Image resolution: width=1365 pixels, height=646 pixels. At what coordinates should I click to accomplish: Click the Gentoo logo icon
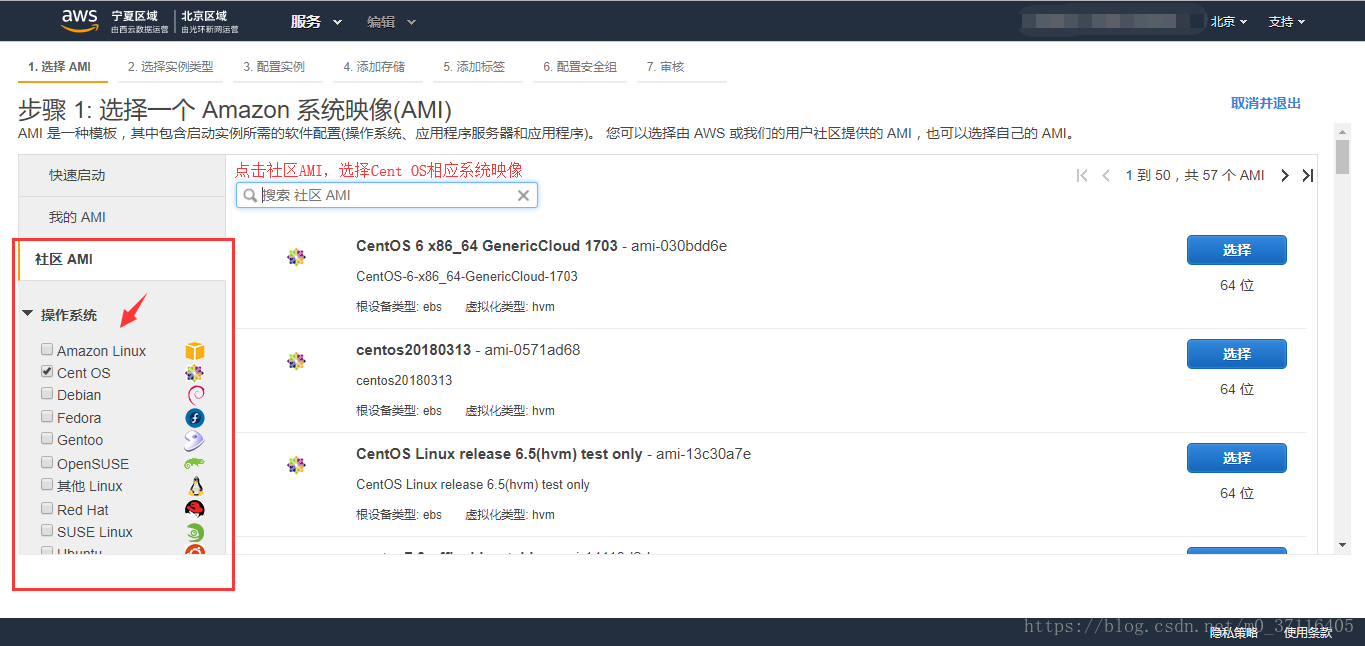[x=195, y=441]
